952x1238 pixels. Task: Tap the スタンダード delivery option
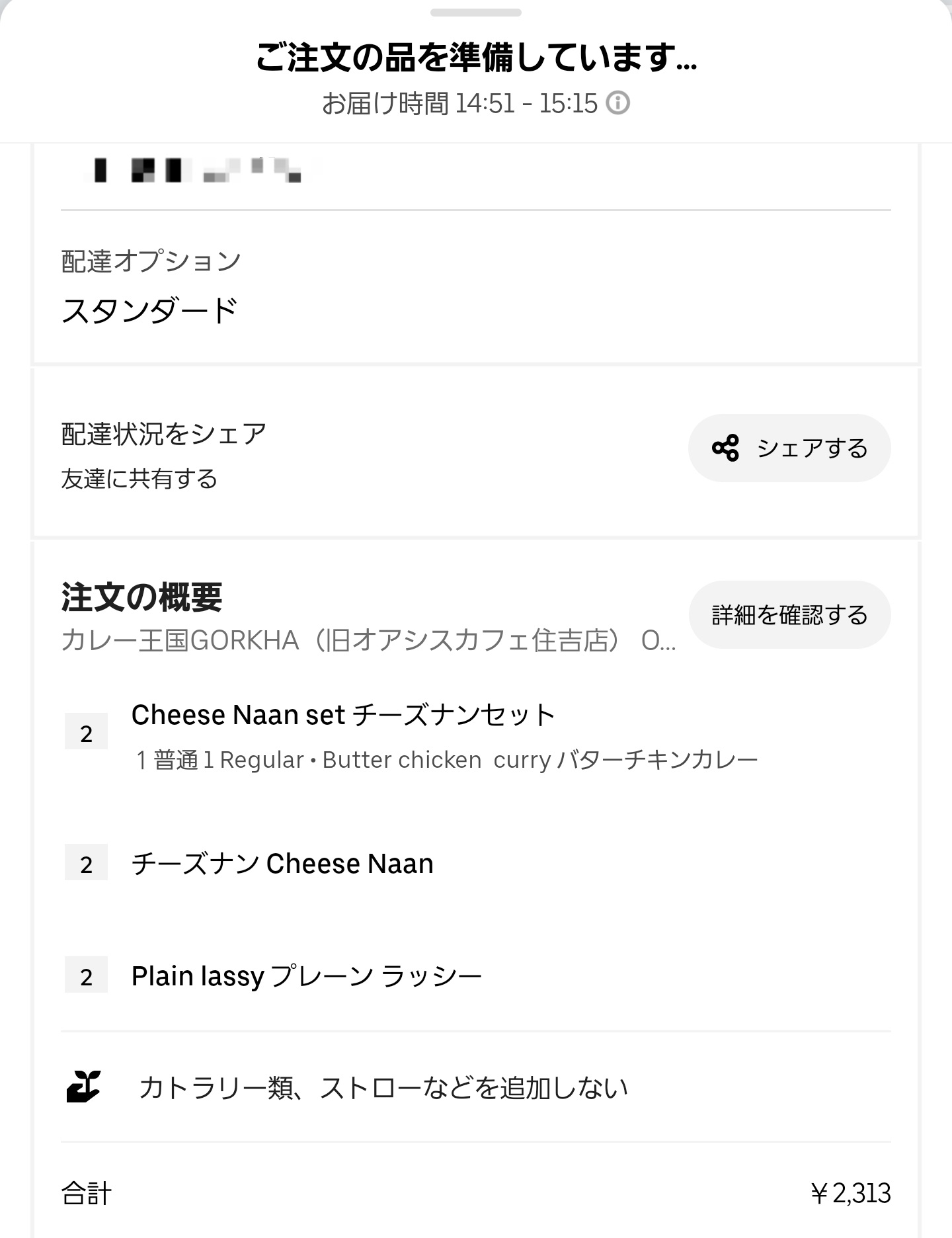(149, 310)
